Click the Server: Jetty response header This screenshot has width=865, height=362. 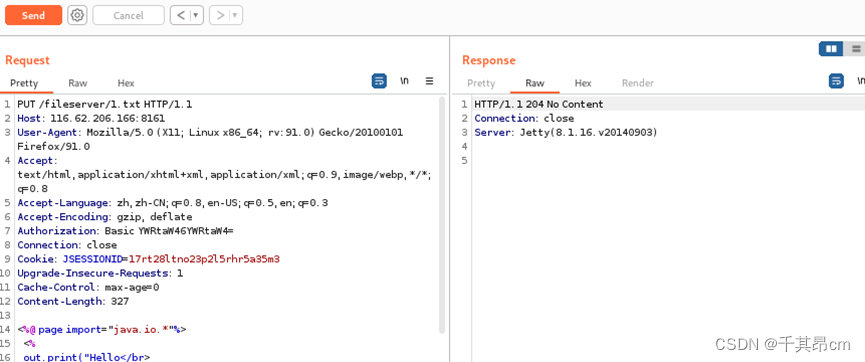pos(566,132)
